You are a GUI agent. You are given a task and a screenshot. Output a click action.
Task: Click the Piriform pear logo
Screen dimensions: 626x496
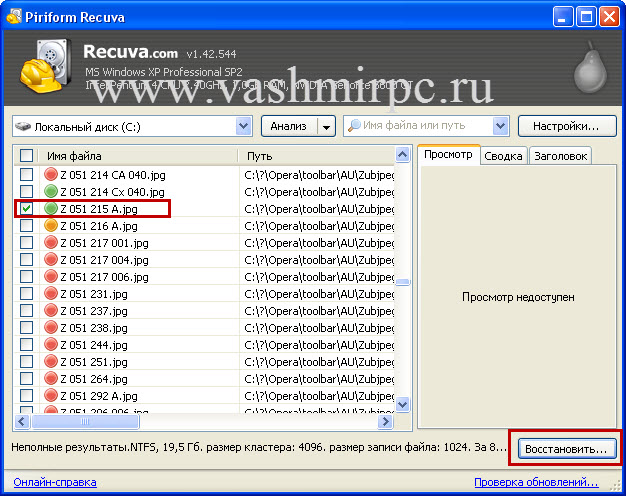590,68
